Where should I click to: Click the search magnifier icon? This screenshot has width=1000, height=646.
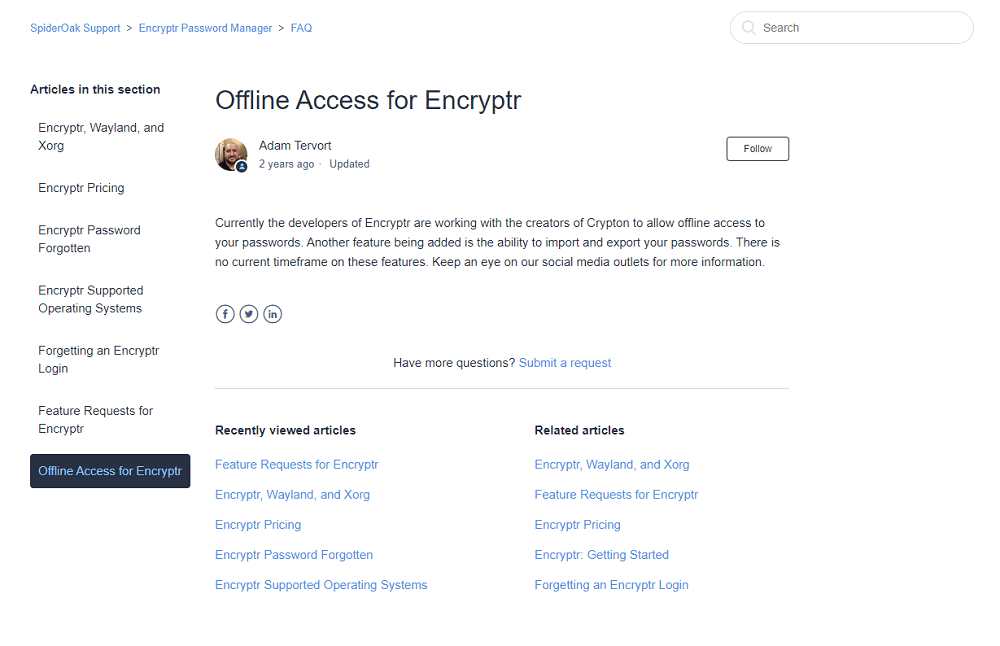click(749, 27)
